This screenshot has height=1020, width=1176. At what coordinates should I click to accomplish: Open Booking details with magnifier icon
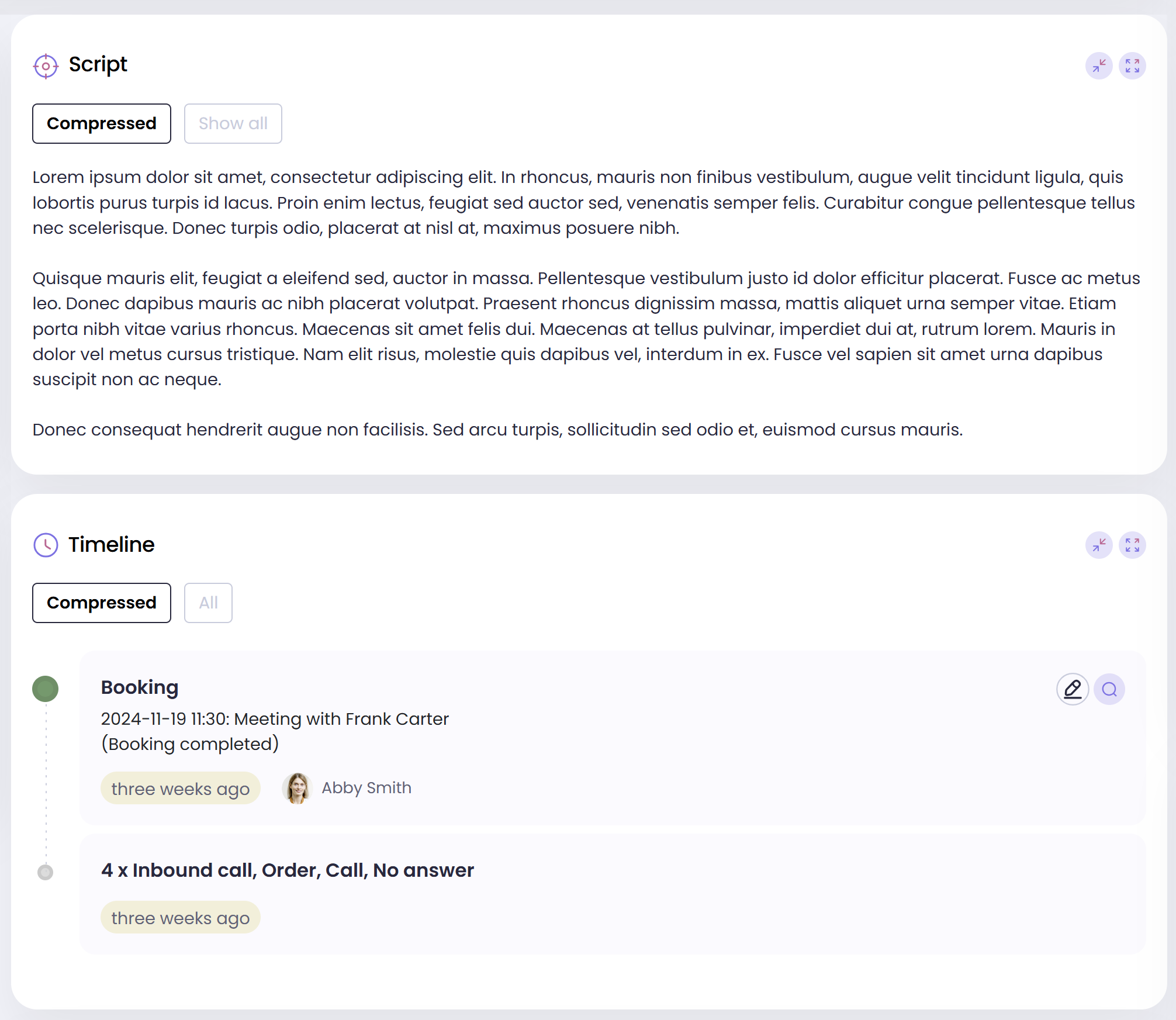tap(1109, 689)
